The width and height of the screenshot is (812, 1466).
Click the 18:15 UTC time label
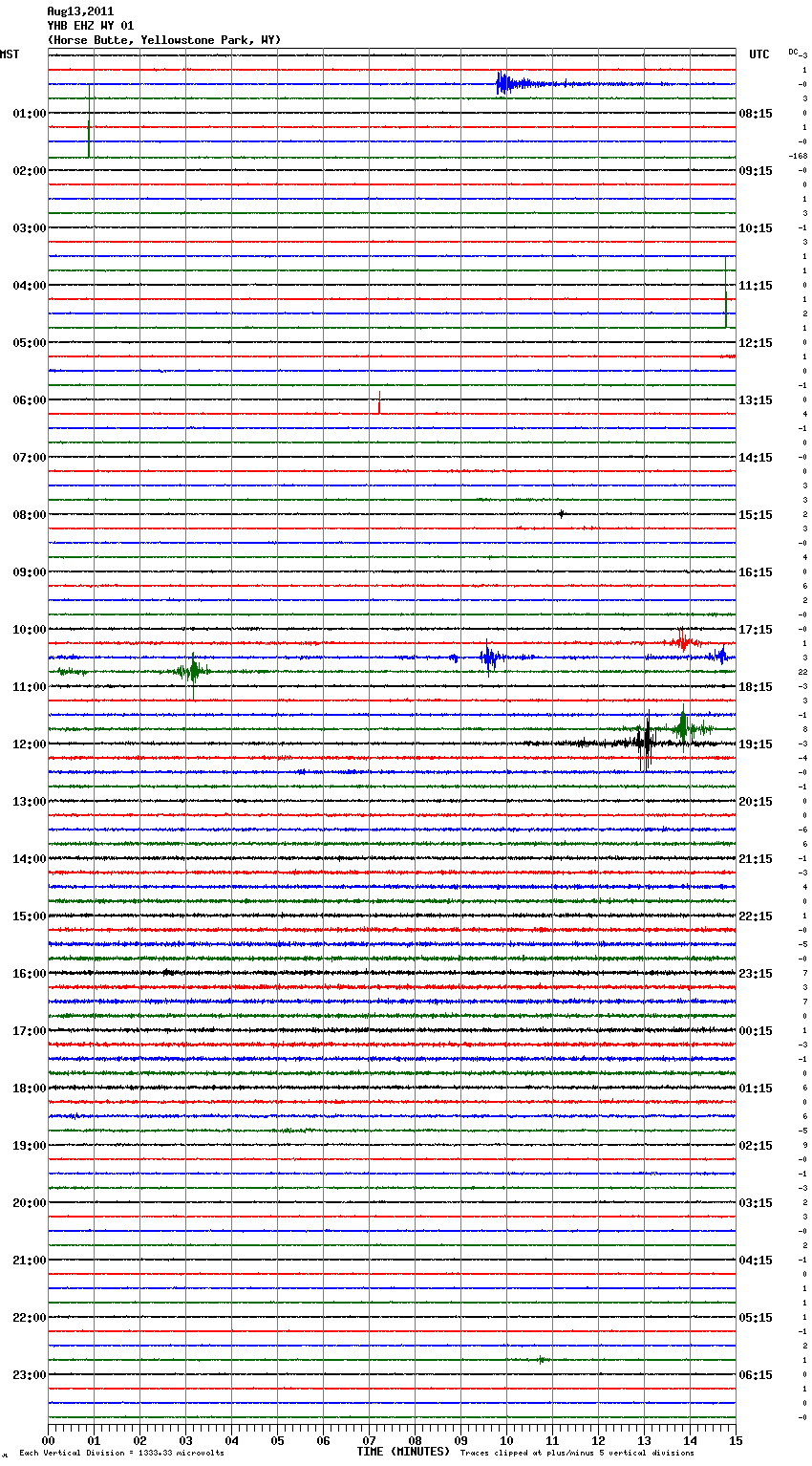(x=756, y=686)
